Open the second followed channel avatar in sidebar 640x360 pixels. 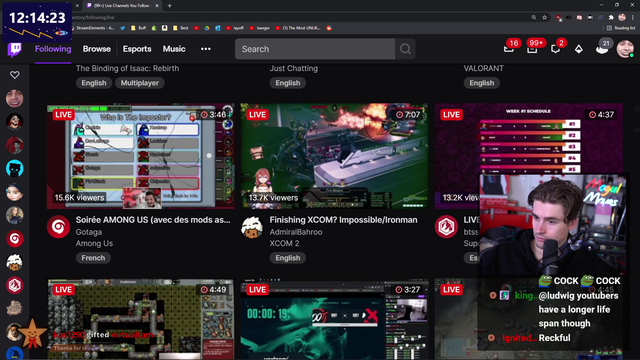point(15,122)
